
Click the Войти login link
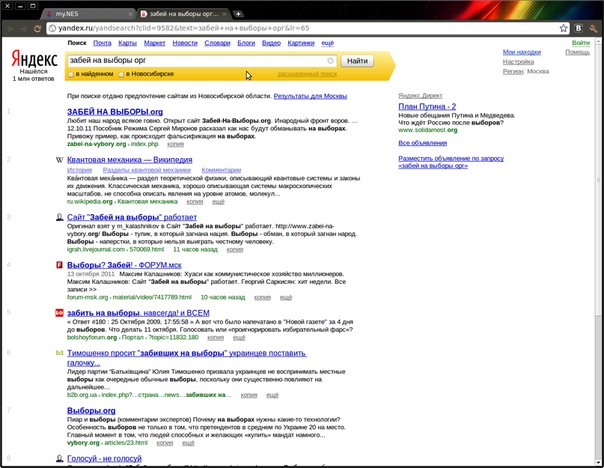pos(581,43)
